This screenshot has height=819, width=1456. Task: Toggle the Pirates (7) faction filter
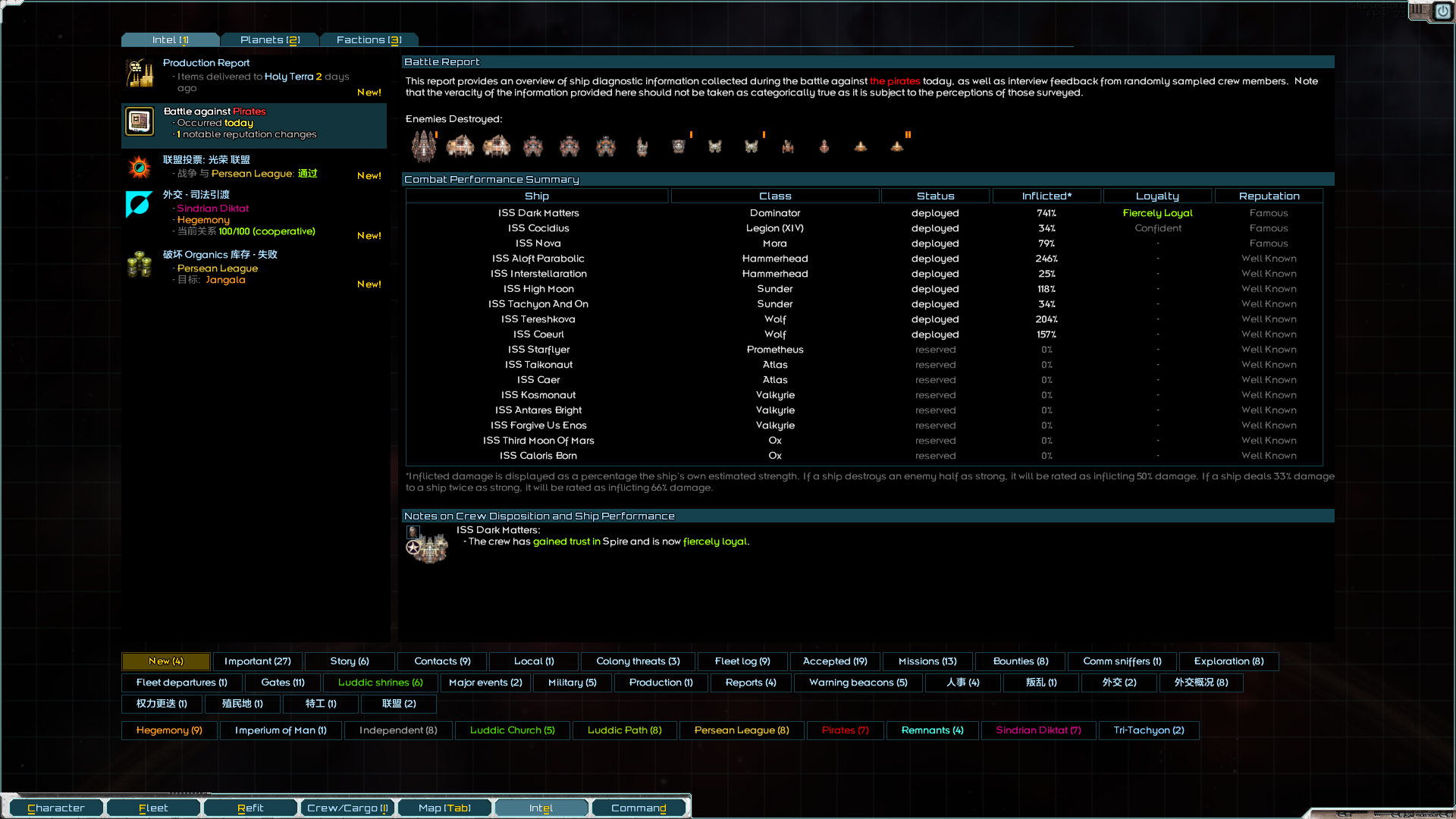pyautogui.click(x=844, y=730)
